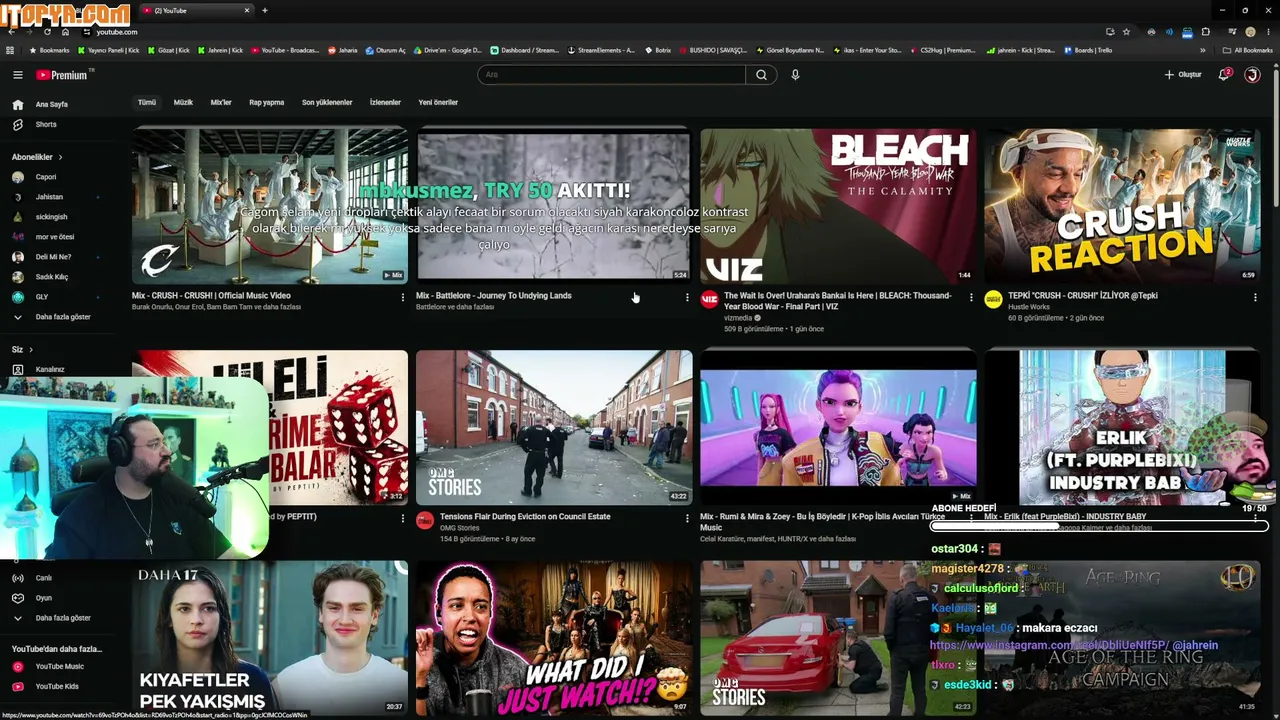Open the Ana Sayfa home icon
The width and height of the screenshot is (1280, 720).
(x=17, y=104)
